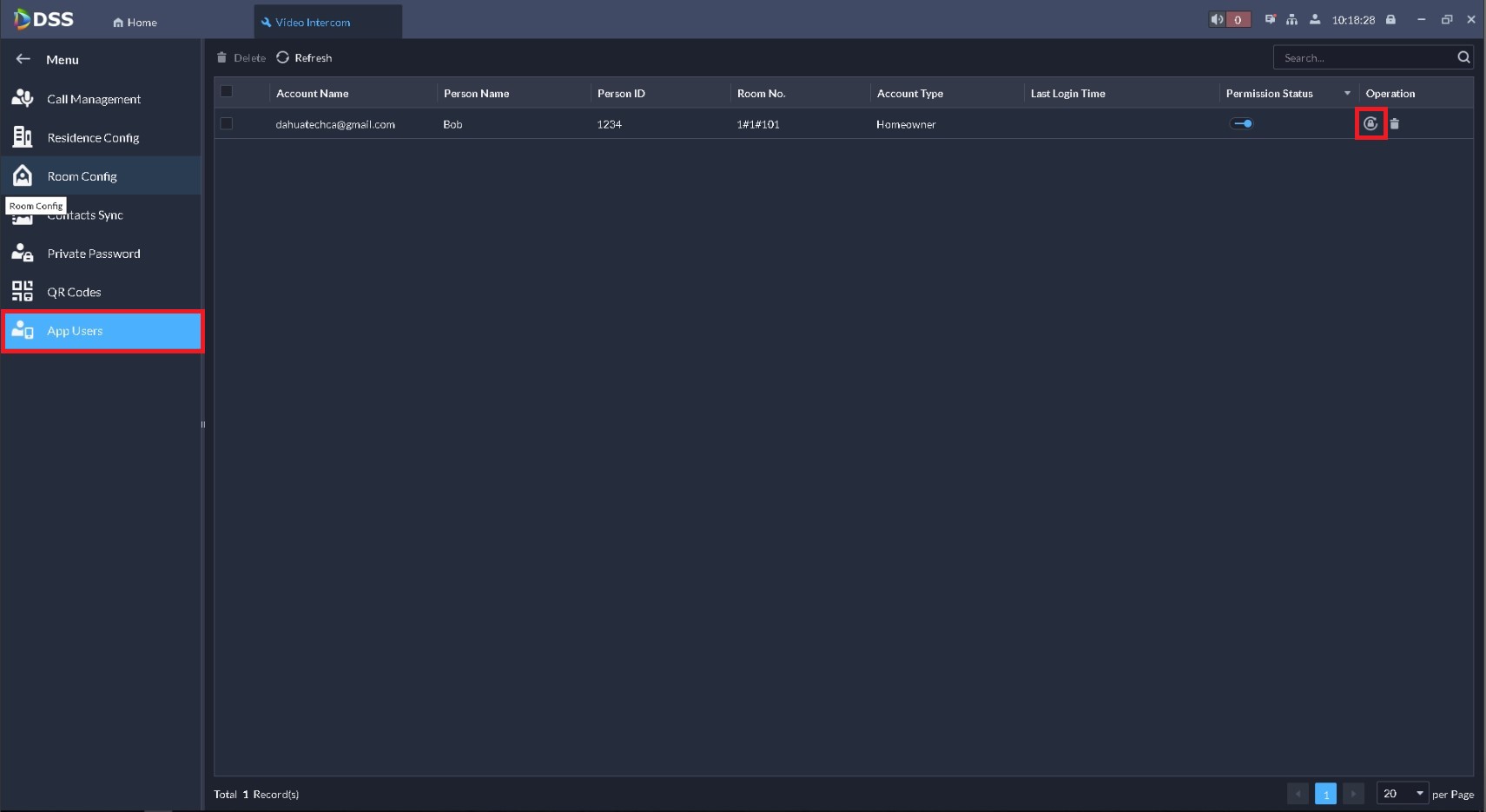The height and width of the screenshot is (812, 1486).
Task: Click the search magnifier icon
Action: click(x=1463, y=57)
